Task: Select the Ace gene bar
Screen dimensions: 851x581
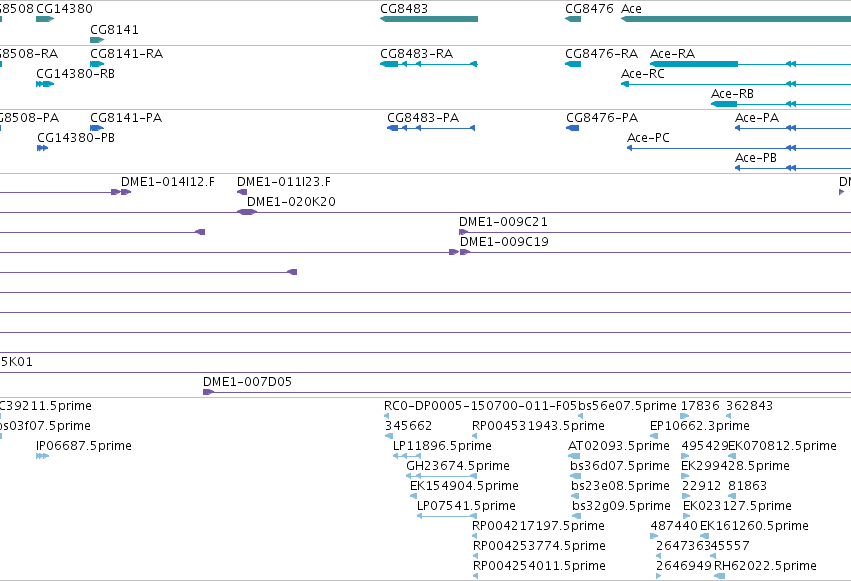Action: [736, 19]
